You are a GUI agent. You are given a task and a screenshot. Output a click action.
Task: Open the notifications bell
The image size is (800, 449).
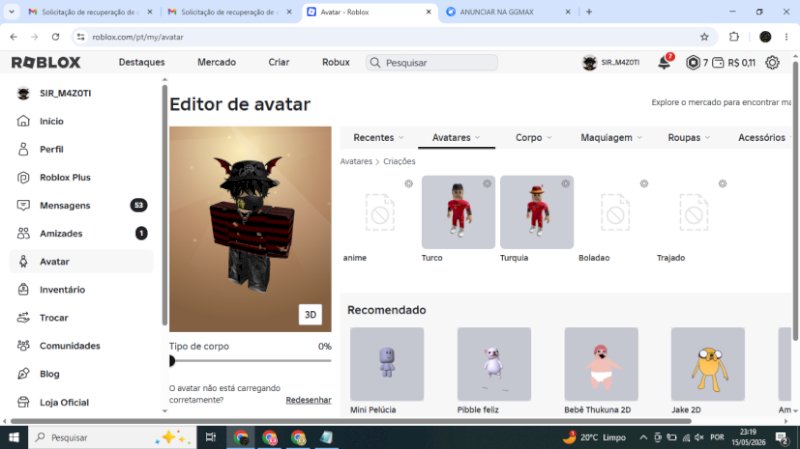click(664, 63)
